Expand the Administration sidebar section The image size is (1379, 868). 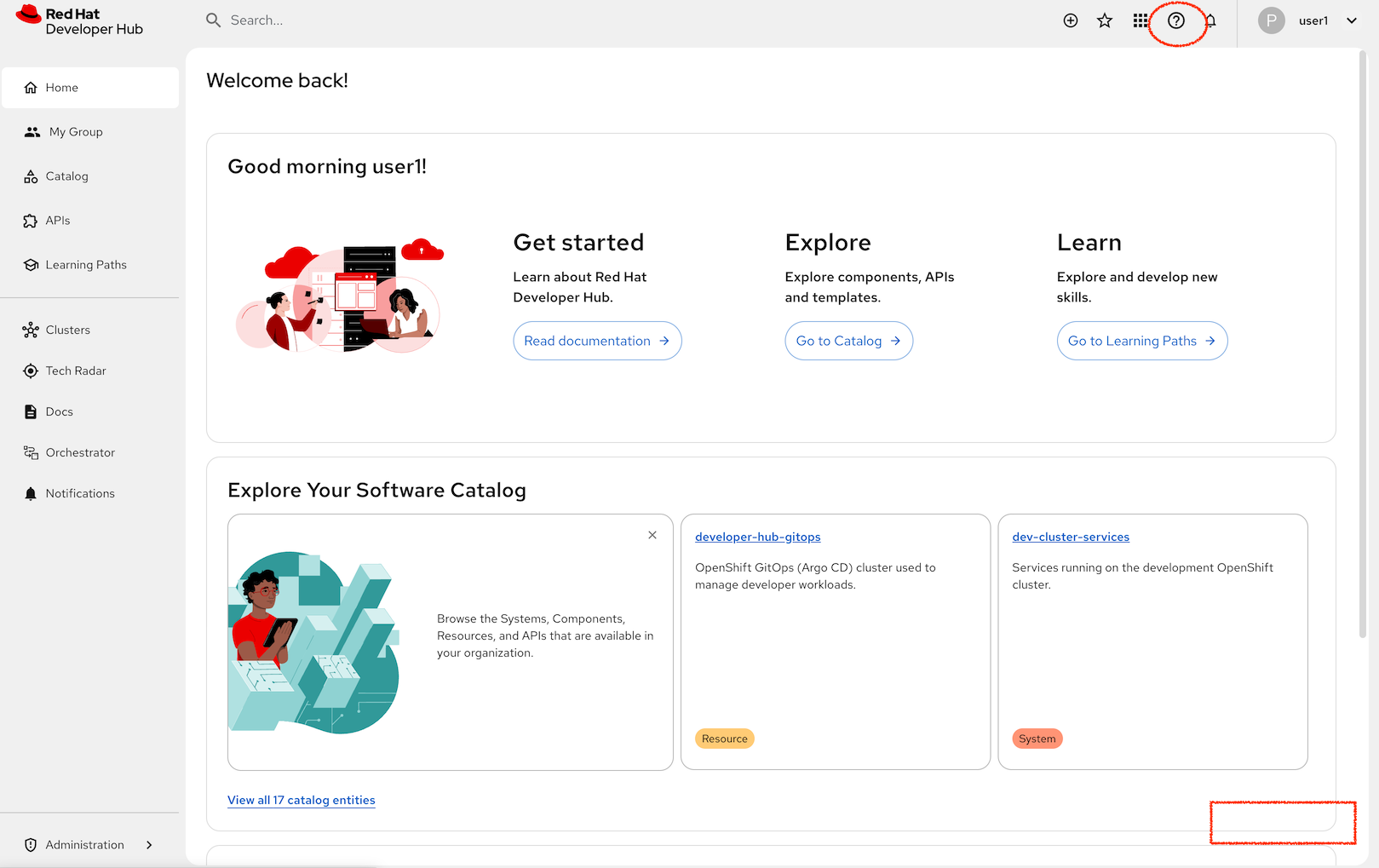(89, 845)
